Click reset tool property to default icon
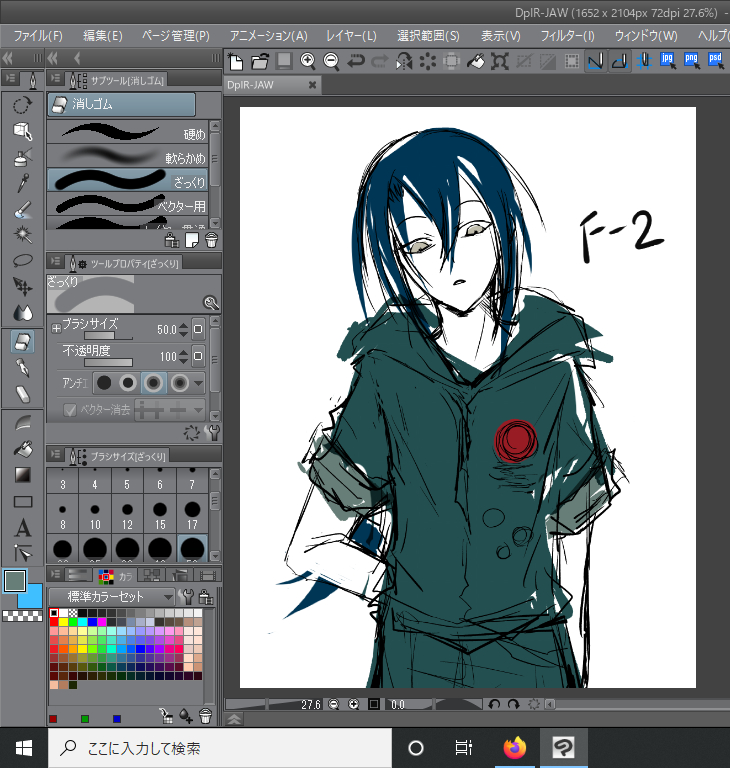Viewport: 730px width, 770px height. (x=191, y=433)
